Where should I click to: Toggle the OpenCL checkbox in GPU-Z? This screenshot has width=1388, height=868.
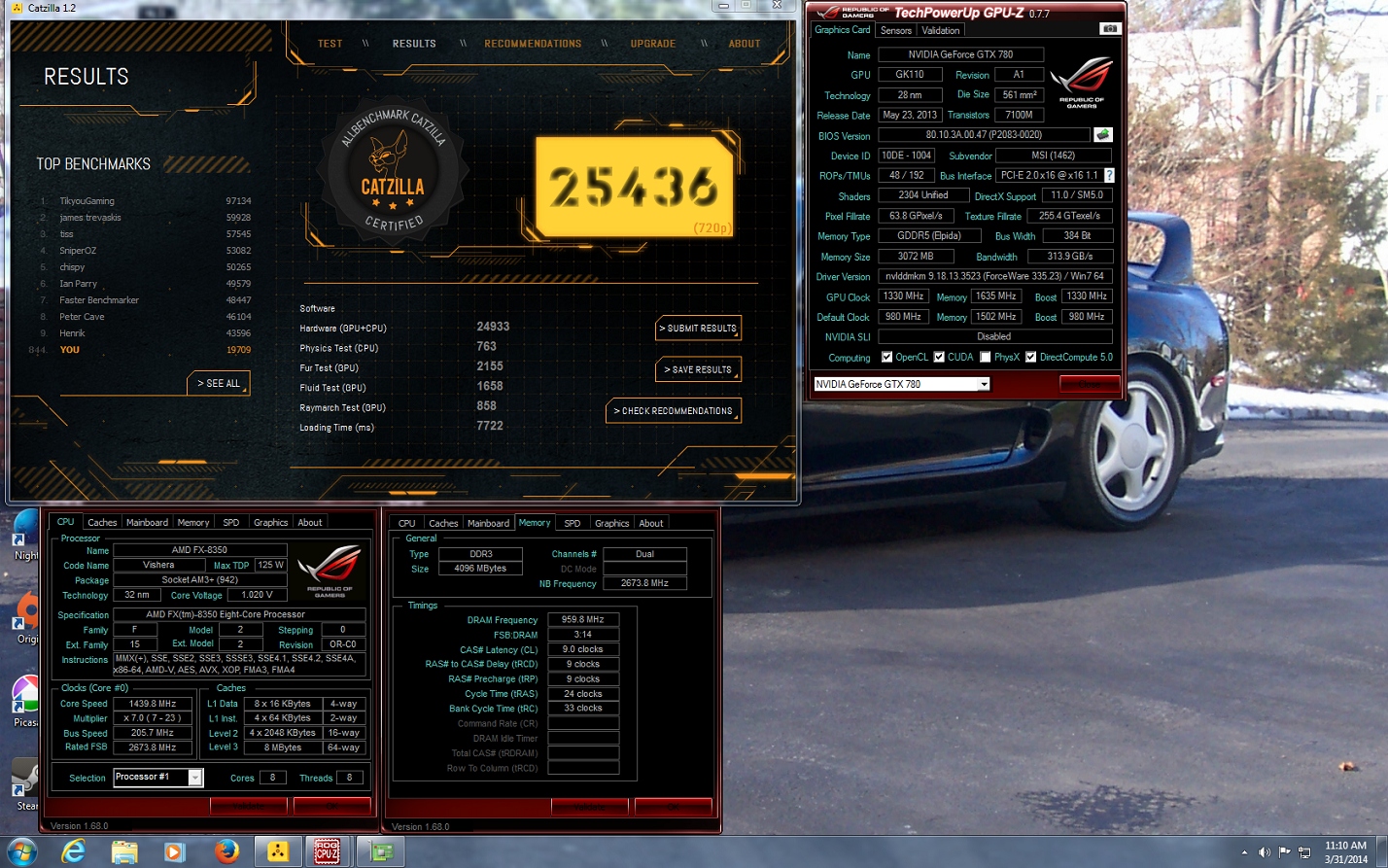click(886, 357)
